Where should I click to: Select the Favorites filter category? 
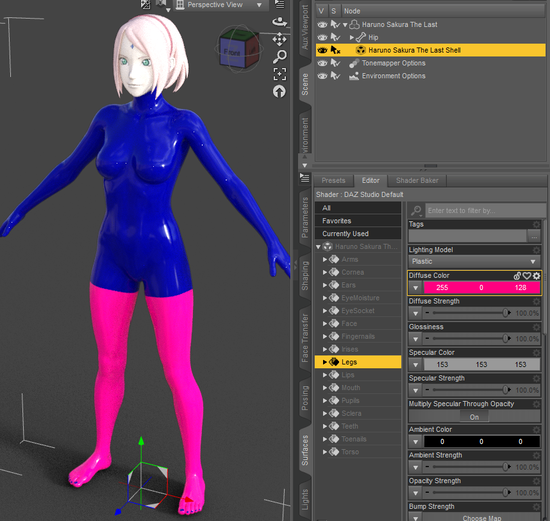(358, 221)
